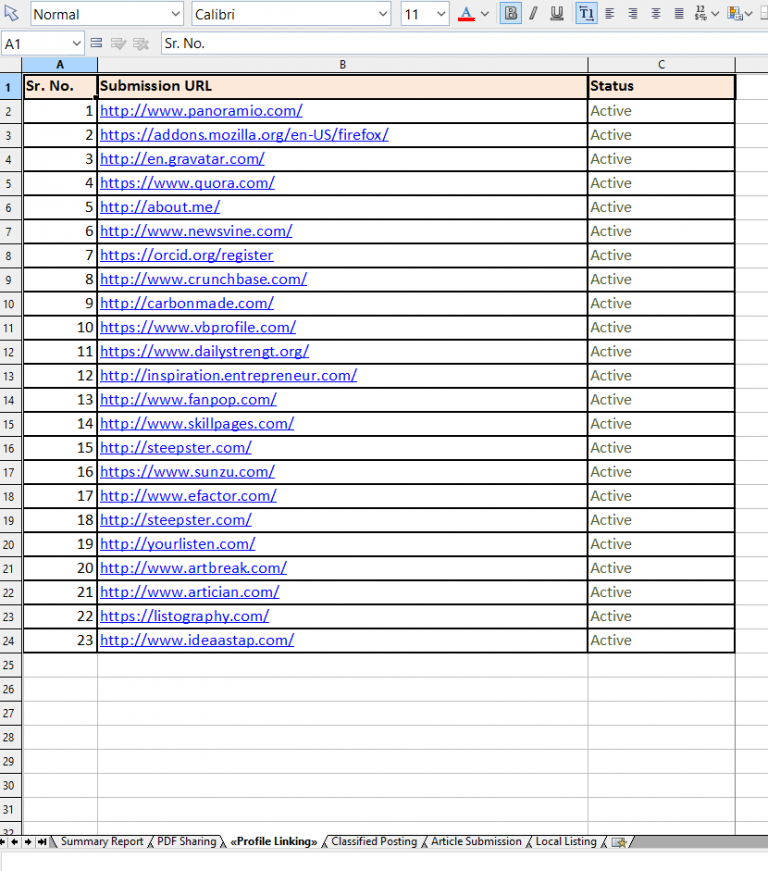Switch to the Local Listing sheet tab

click(x=566, y=842)
